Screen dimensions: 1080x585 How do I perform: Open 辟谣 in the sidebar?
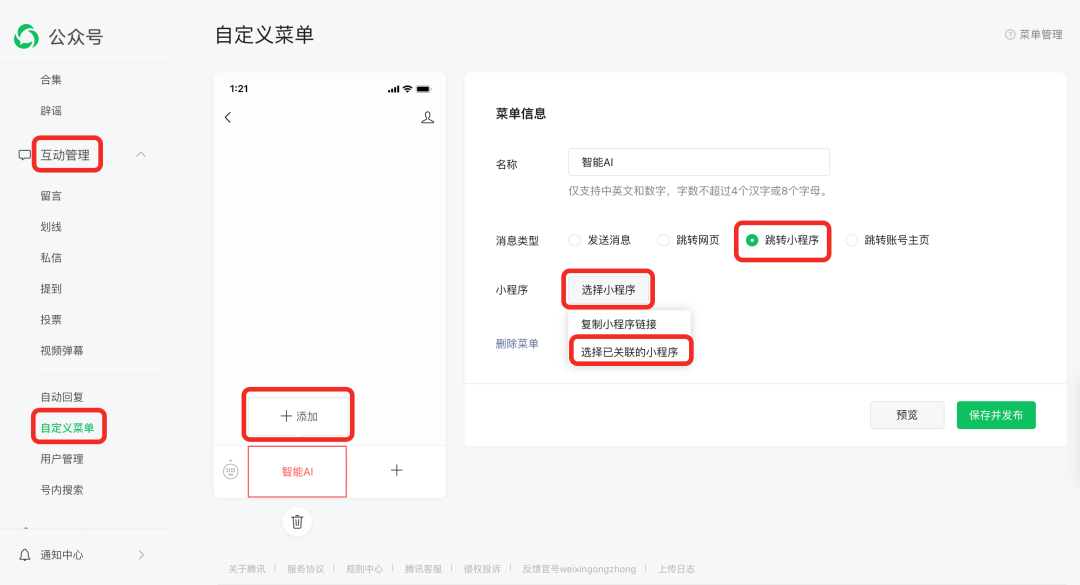pos(51,111)
